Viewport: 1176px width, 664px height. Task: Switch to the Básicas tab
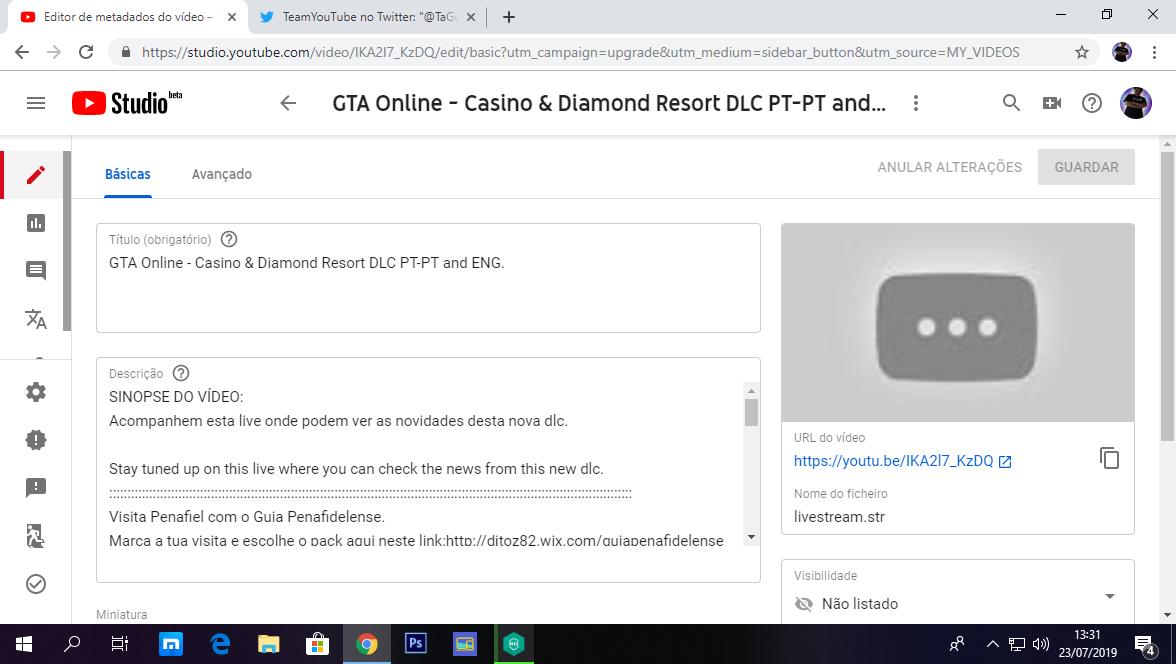click(128, 174)
